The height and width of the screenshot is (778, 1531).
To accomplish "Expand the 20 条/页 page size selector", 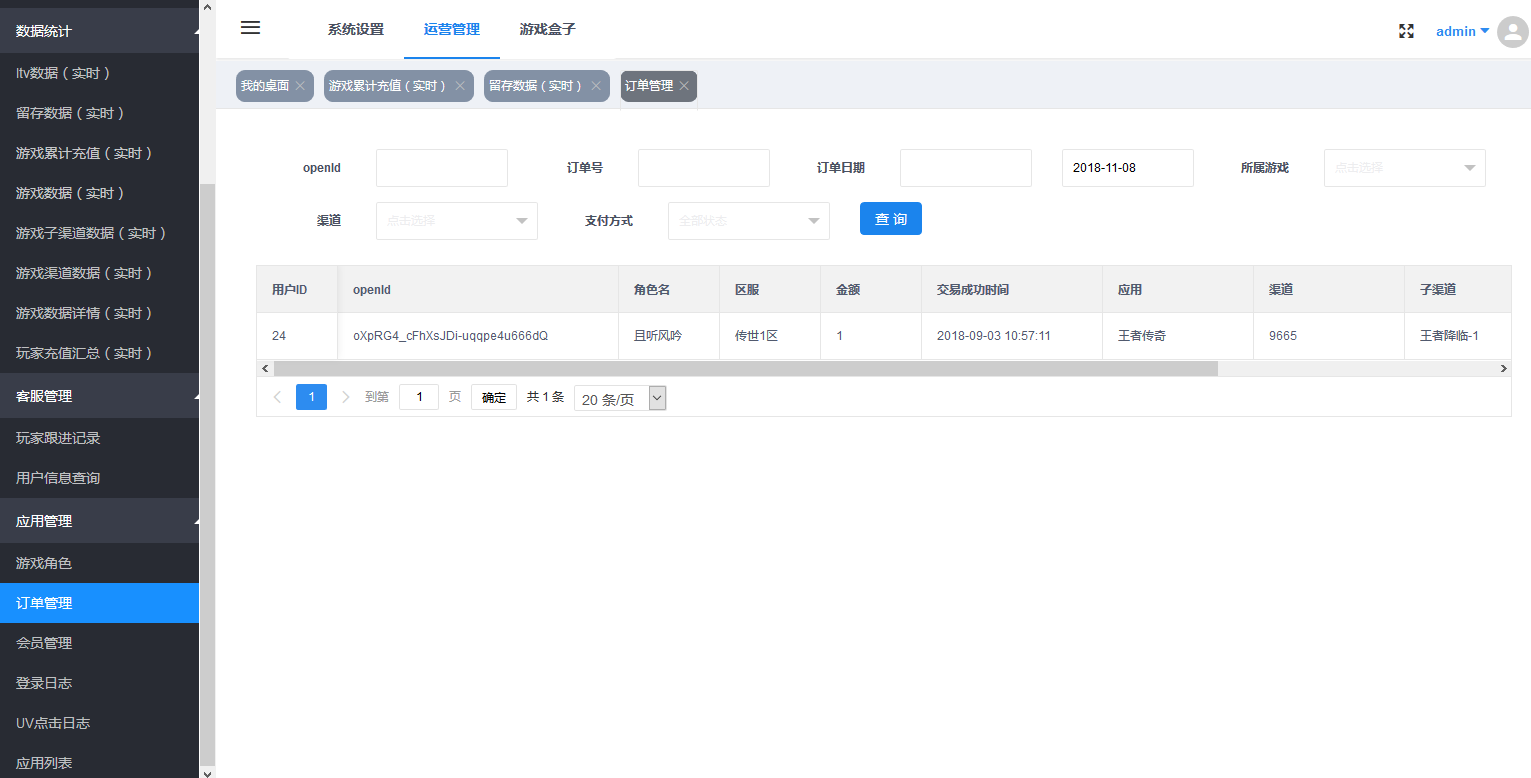I will click(x=619, y=399).
